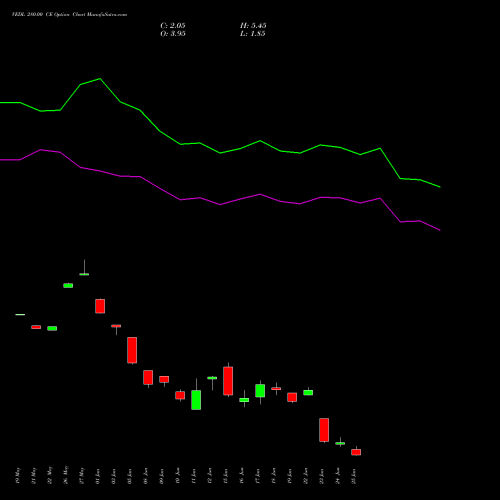Click the chart title text at top left

coord(69,15)
